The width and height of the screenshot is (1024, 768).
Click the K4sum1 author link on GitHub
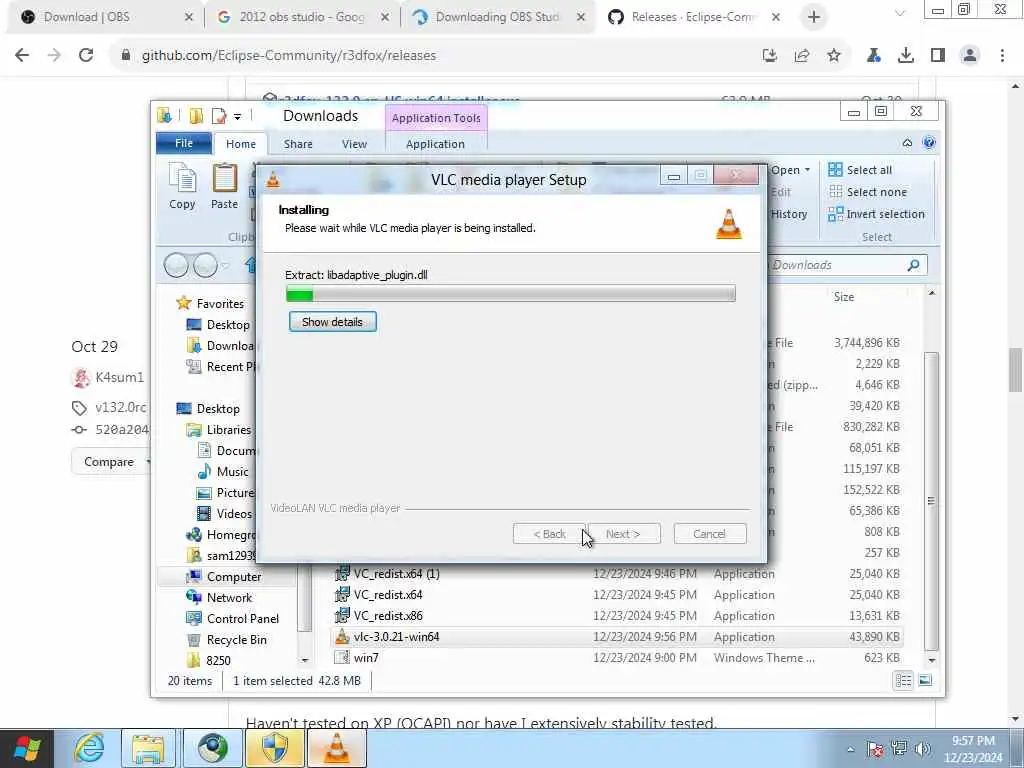(120, 377)
